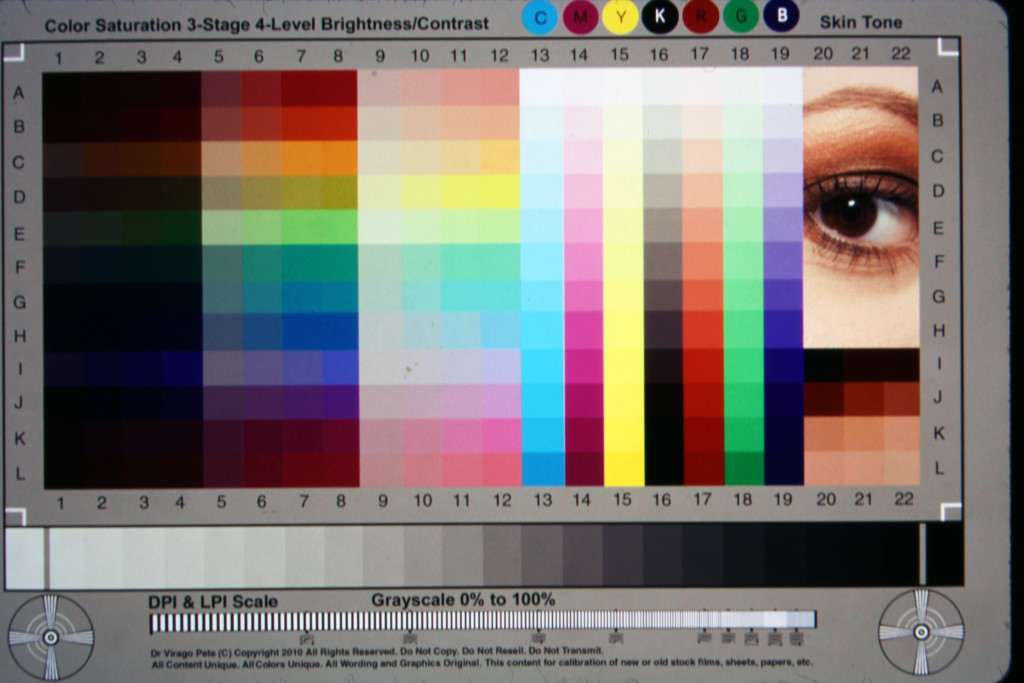Pick the bright yellow swatch in column 15, row L
The image size is (1024, 683).
pyautogui.click(x=623, y=469)
